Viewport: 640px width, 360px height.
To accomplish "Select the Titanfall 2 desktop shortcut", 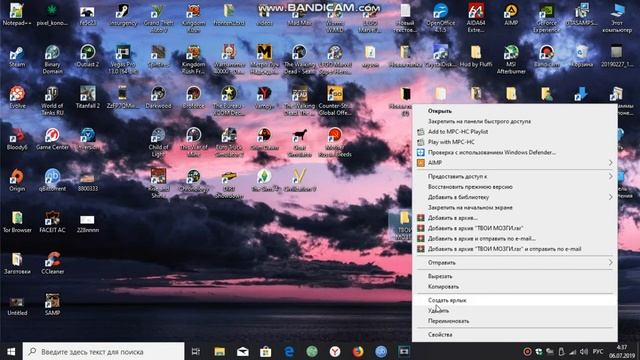I will point(87,98).
